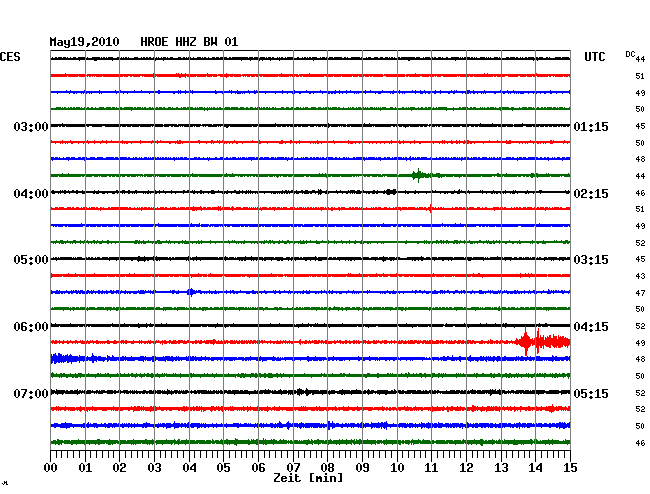Select minute tick label 13 on axis
Viewport: 650px width, 494px height.
coord(501,467)
